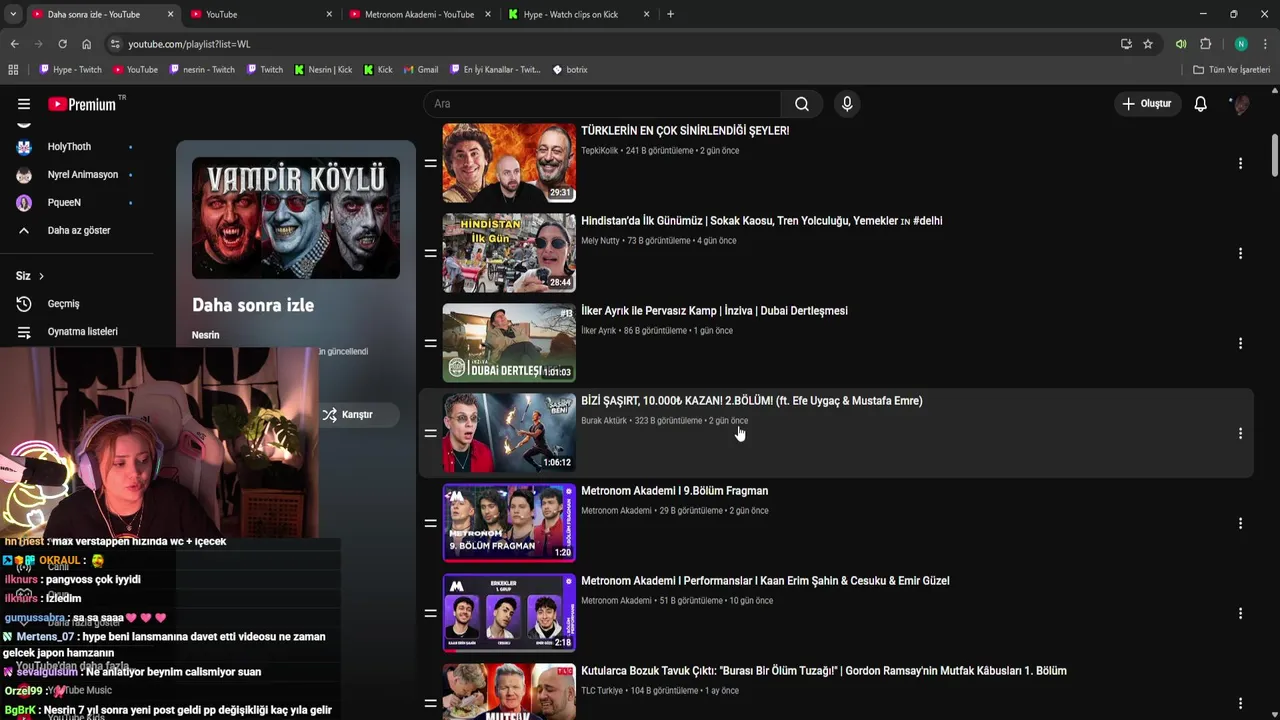Viewport: 1280px width, 720px height.
Task: View site information icon in address bar
Action: point(115,44)
